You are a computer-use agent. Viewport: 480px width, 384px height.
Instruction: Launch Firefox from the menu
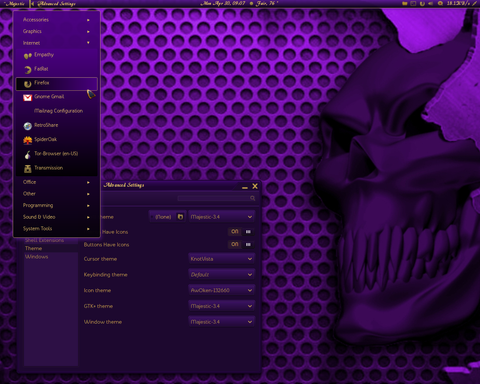click(x=57, y=83)
